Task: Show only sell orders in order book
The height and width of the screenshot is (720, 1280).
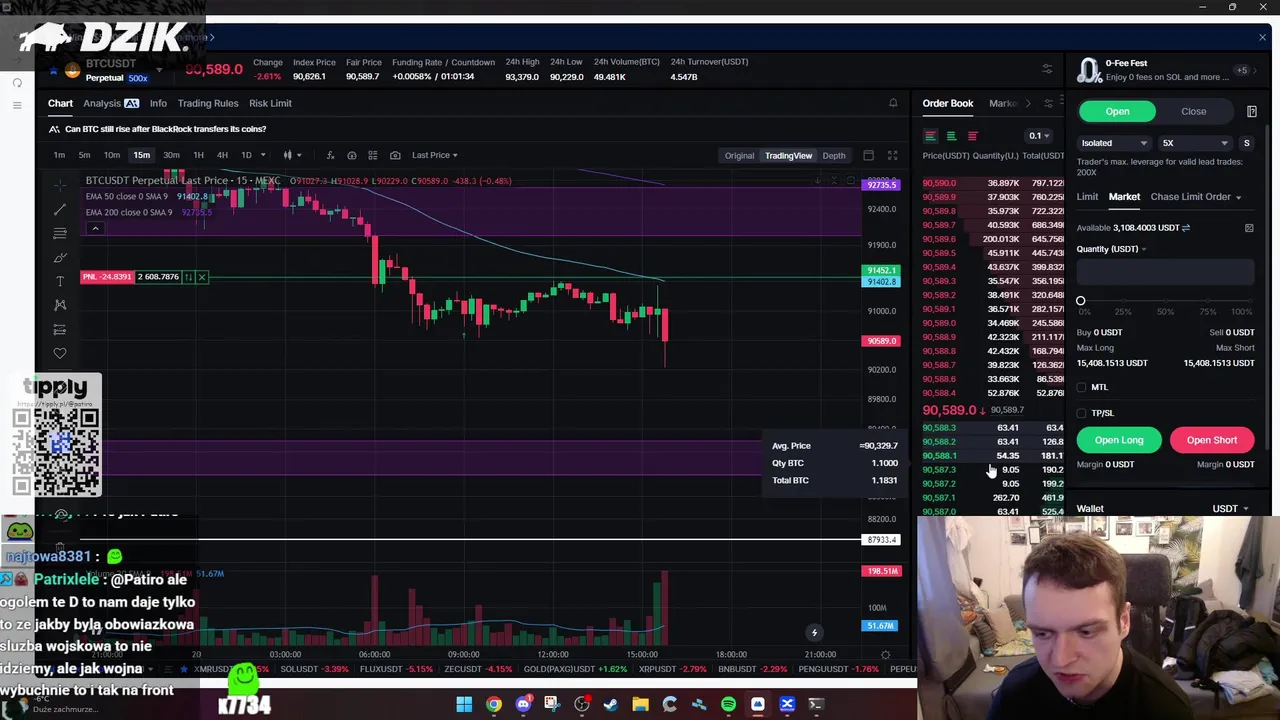Action: click(x=972, y=136)
